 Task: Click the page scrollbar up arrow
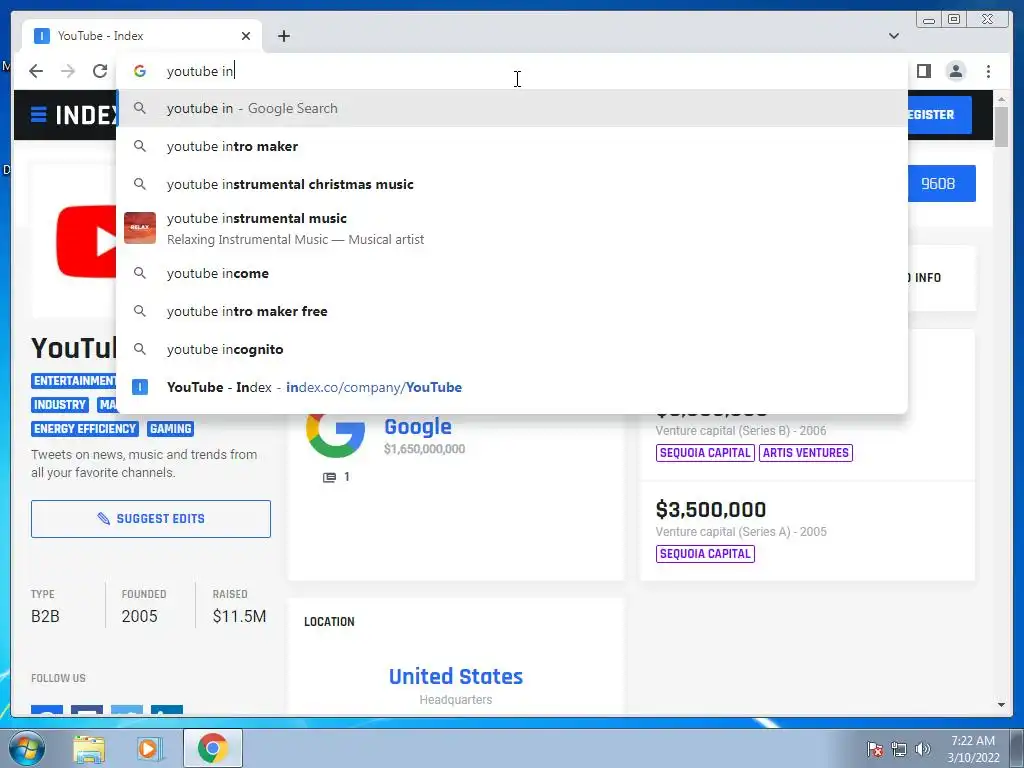click(1001, 99)
